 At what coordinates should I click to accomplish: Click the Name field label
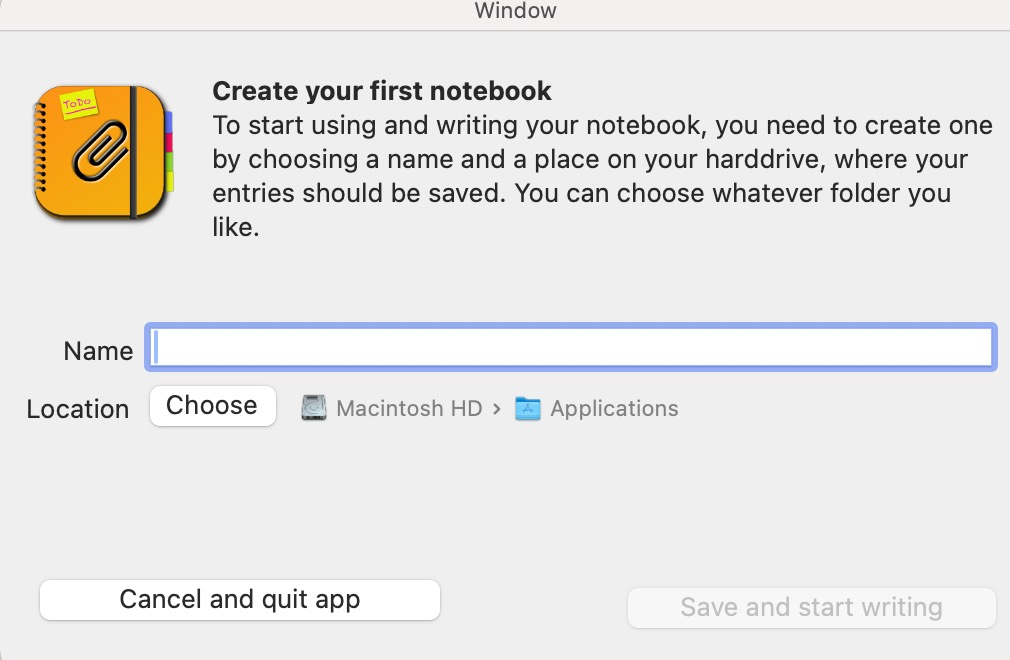(x=98, y=351)
